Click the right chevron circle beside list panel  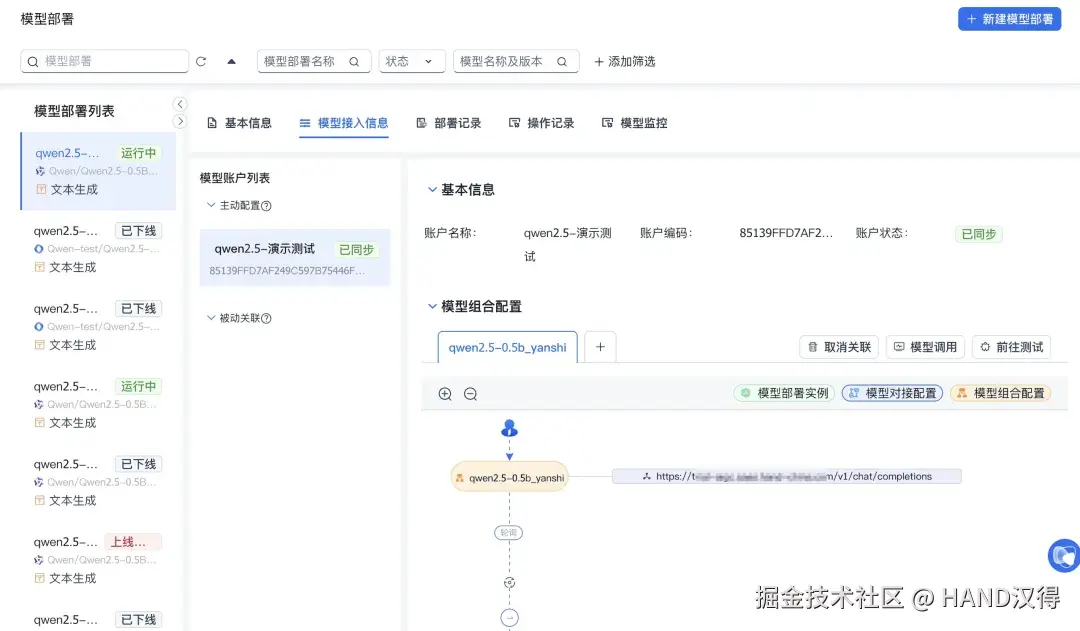click(180, 121)
